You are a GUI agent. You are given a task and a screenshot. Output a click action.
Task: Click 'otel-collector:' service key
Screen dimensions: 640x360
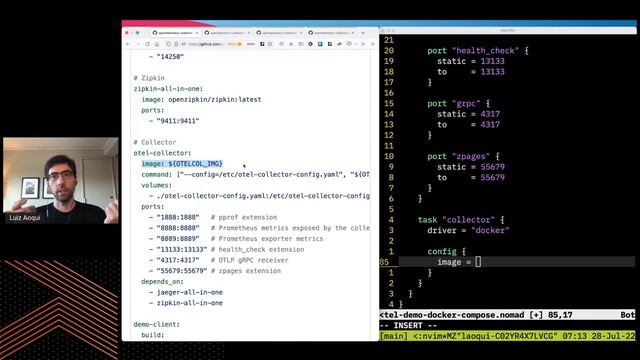point(162,153)
